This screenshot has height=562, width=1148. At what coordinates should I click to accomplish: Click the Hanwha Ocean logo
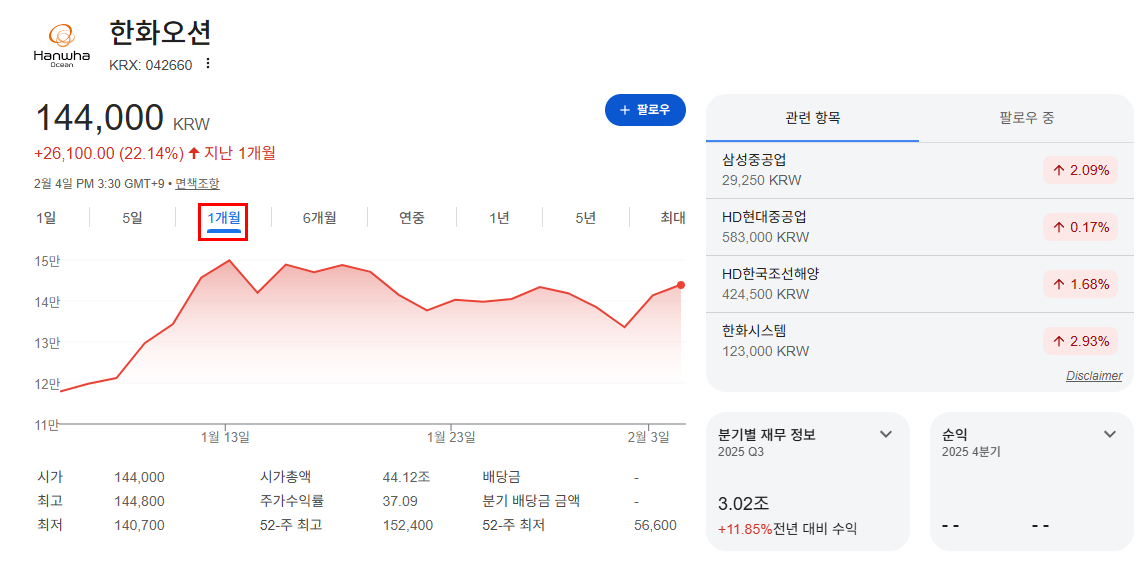pyautogui.click(x=62, y=45)
